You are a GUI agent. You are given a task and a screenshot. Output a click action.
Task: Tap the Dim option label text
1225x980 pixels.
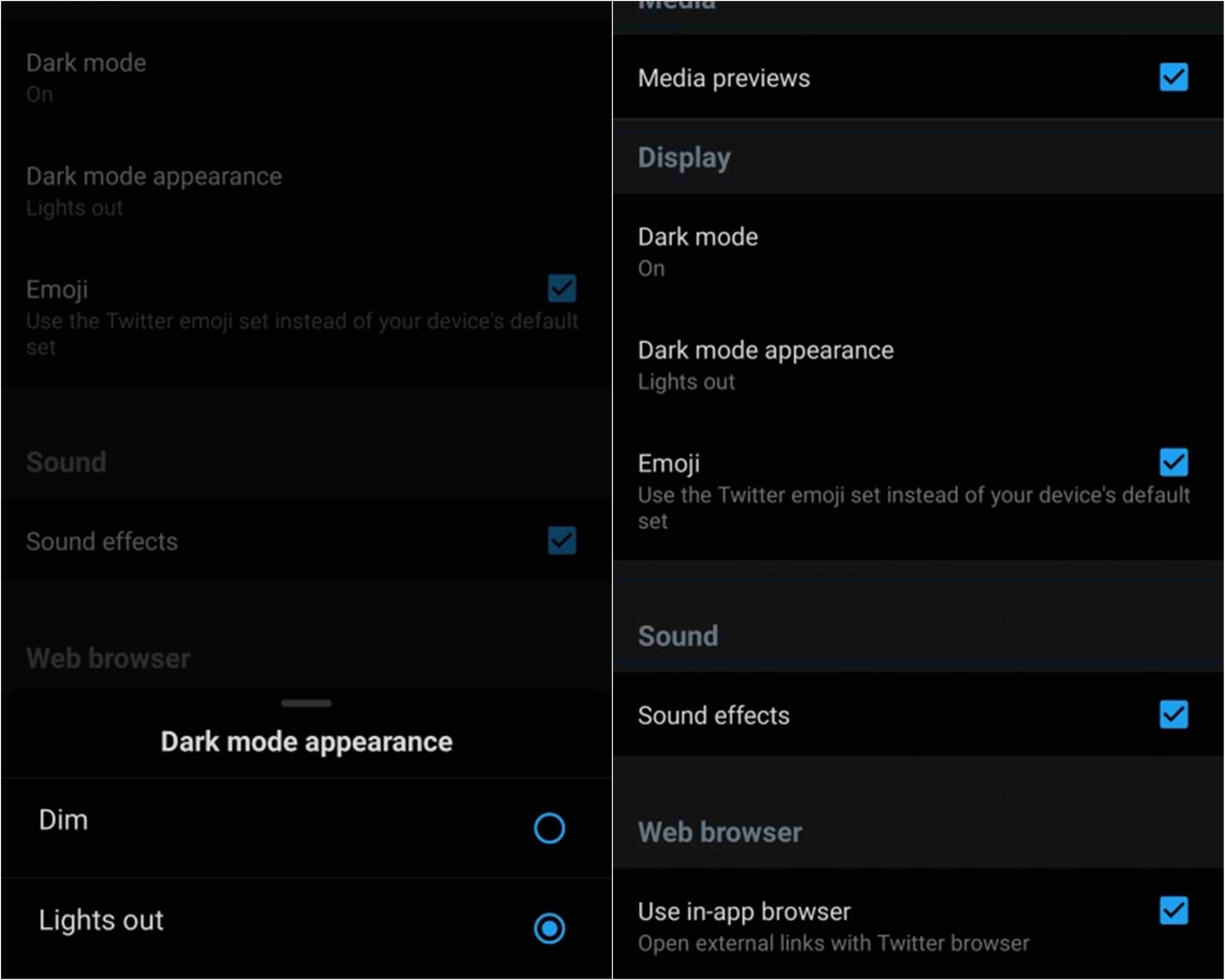click(x=64, y=820)
